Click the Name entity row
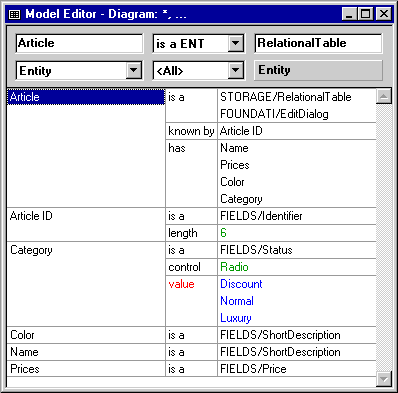 (x=86, y=352)
